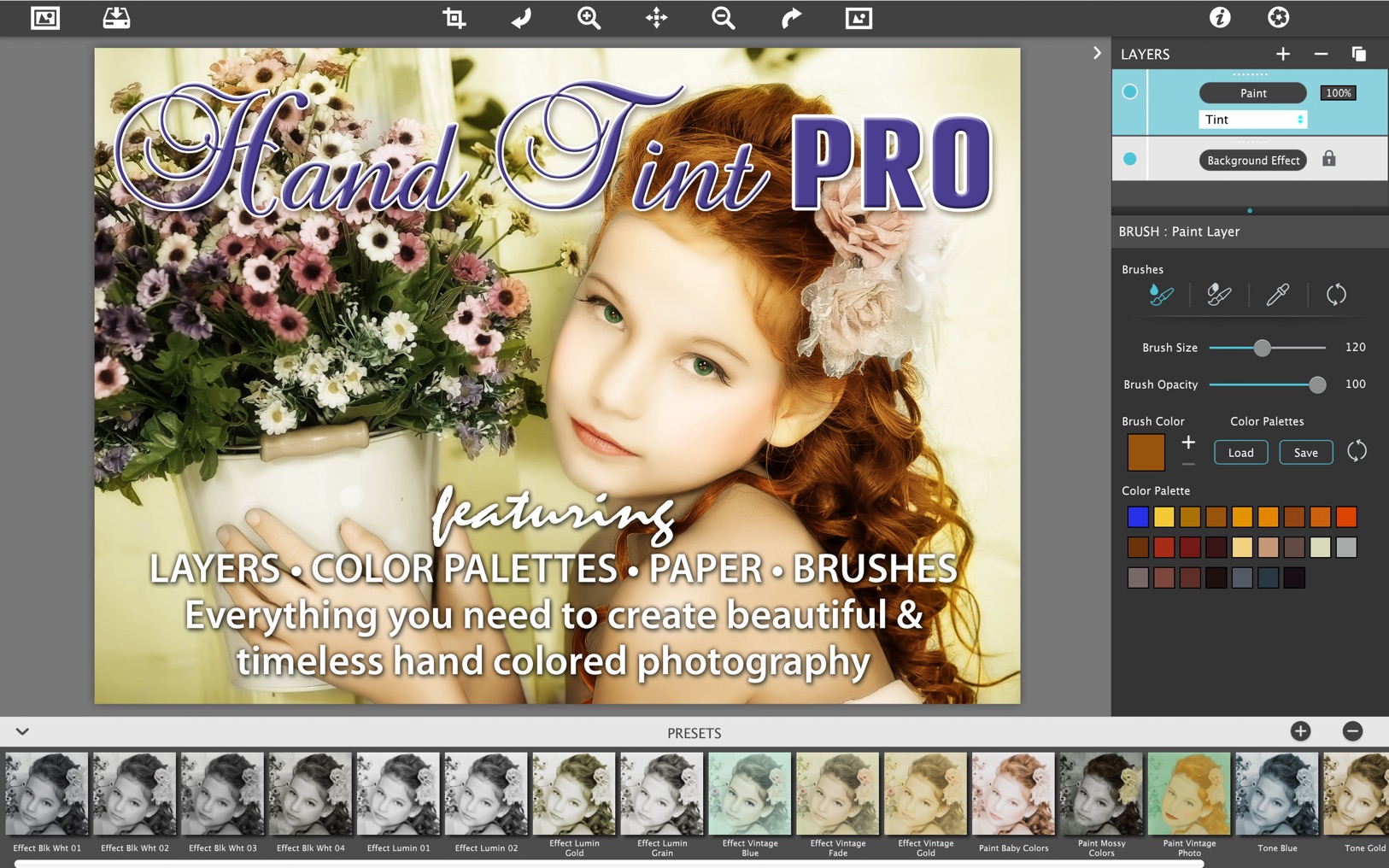1389x868 pixels.
Task: Select the Crop tool in the toolbar
Action: click(x=454, y=18)
